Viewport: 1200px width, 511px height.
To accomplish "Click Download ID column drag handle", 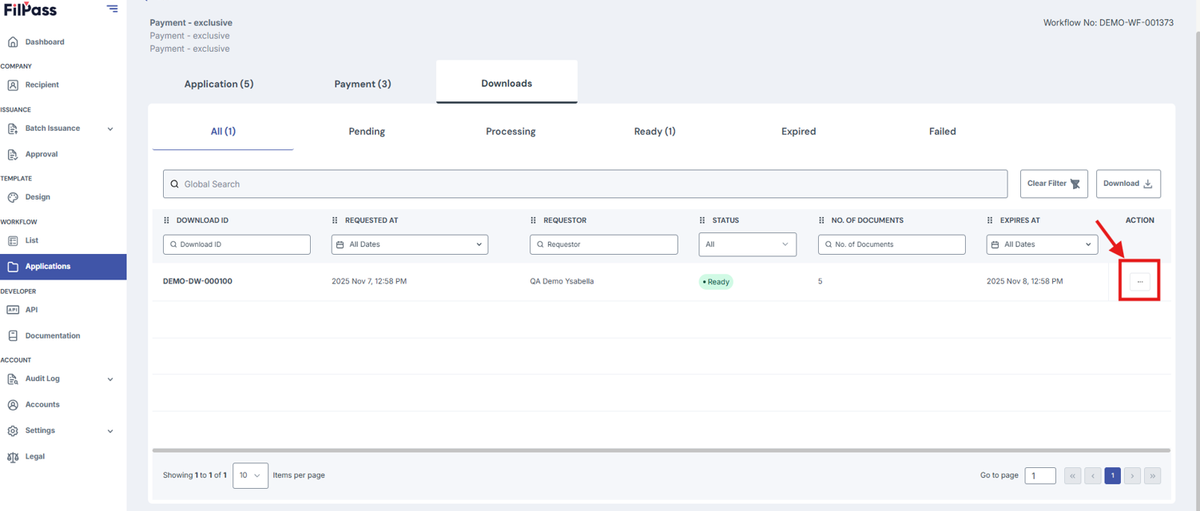I will [167, 220].
